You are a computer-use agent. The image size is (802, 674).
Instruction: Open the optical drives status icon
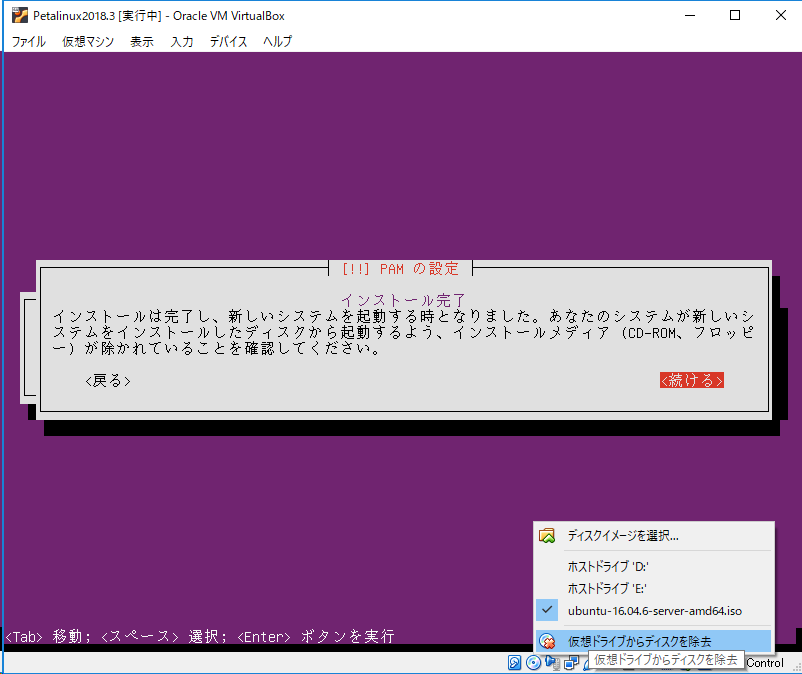(x=532, y=662)
